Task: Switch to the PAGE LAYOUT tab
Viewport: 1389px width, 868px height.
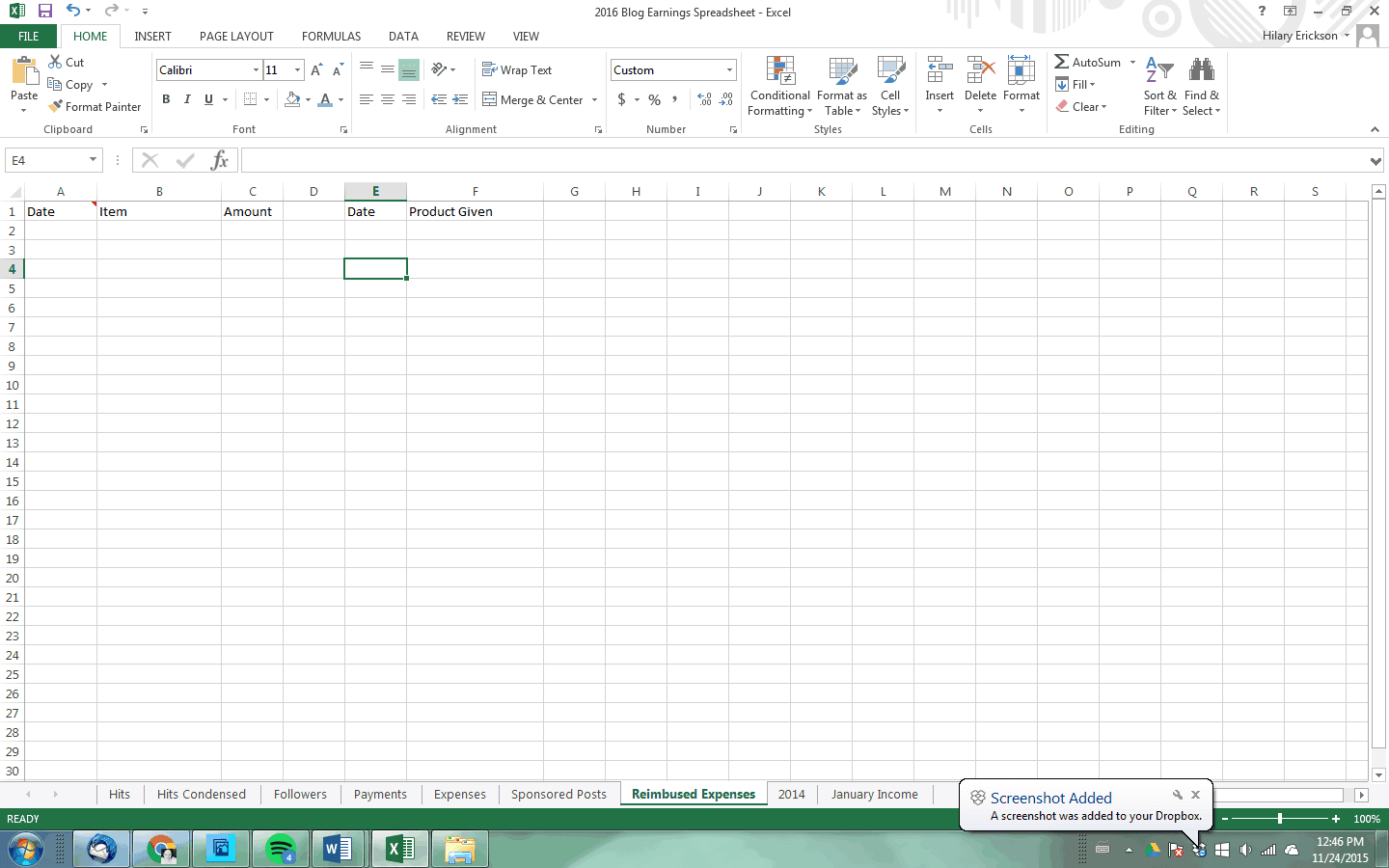Action: click(x=236, y=36)
